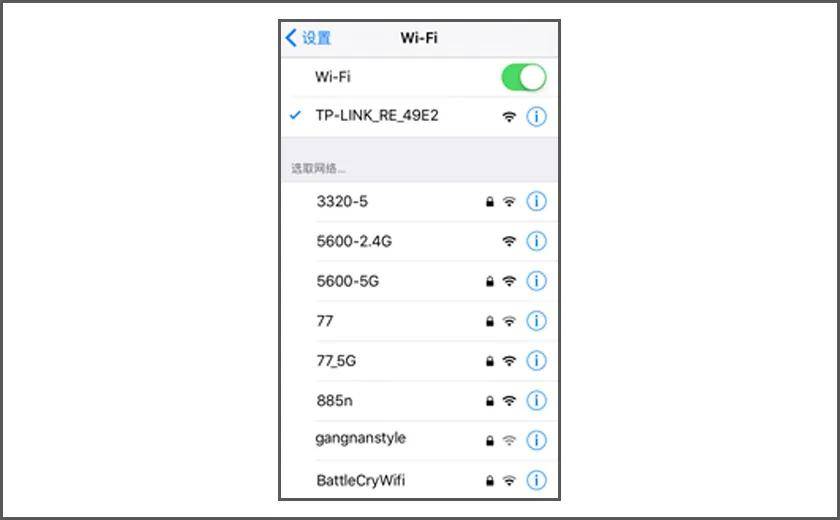Open info icon for gangnanstyle
Image resolution: width=840 pixels, height=520 pixels.
536,440
